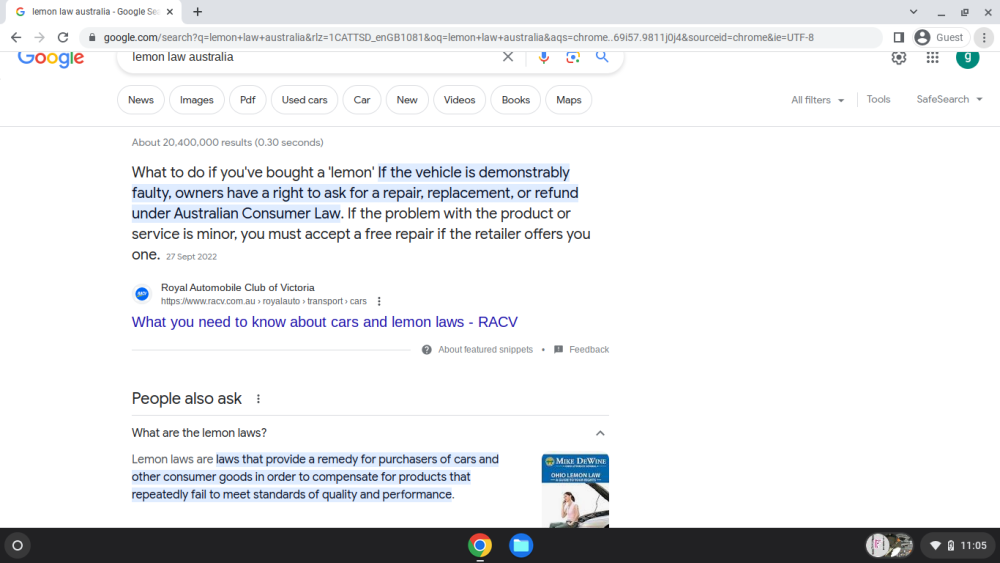
Task: Click Chrome icon in the shelf
Action: pyautogui.click(x=480, y=546)
